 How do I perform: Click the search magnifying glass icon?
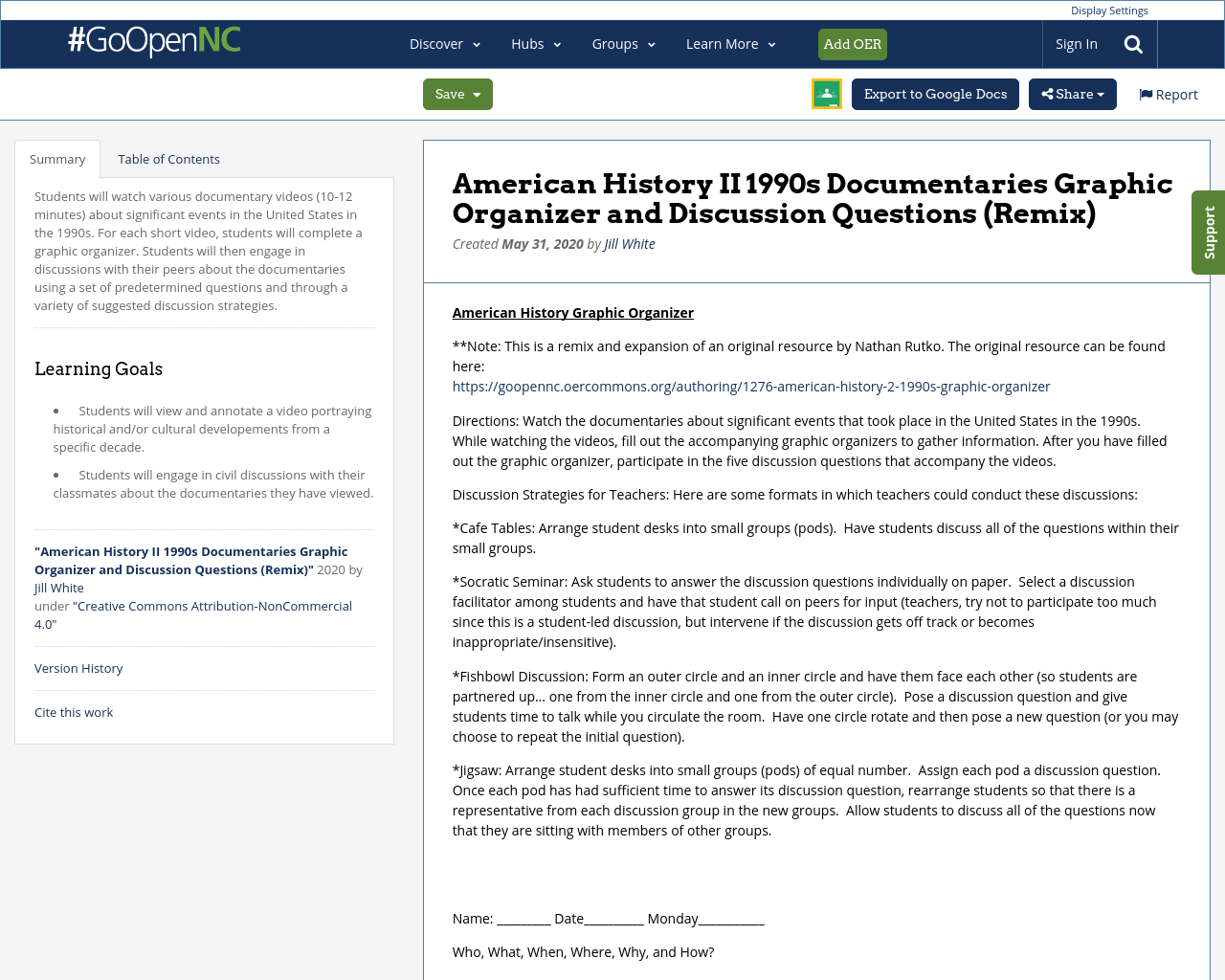point(1132,43)
